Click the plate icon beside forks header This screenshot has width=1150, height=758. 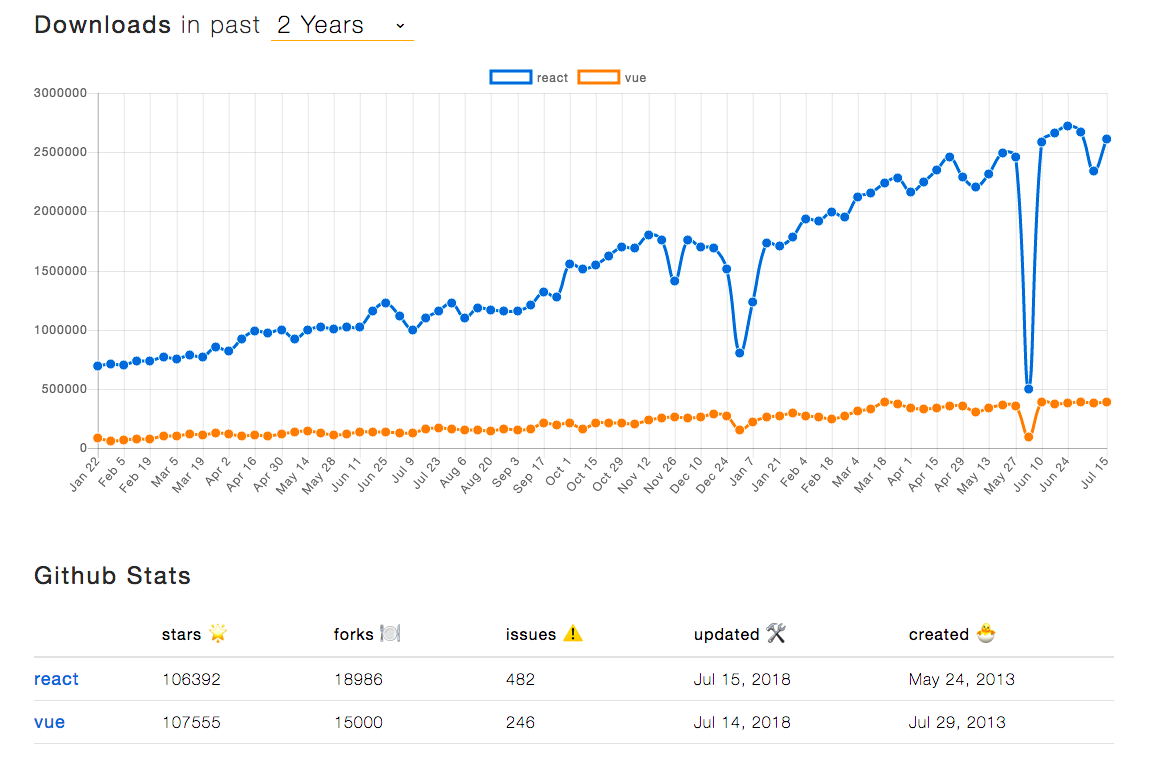point(390,633)
